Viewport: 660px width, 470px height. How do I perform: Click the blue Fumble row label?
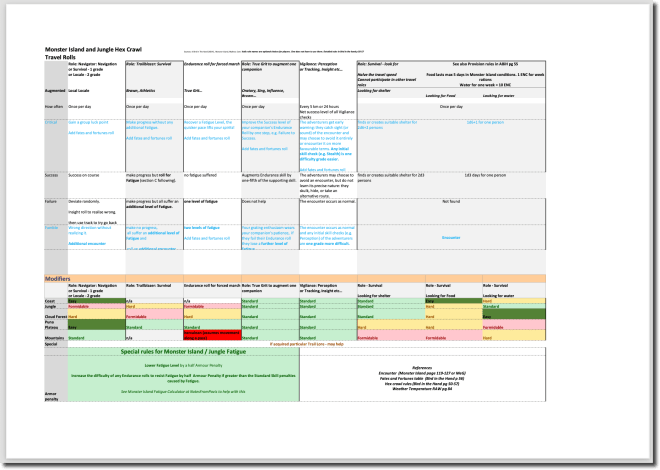point(51,227)
